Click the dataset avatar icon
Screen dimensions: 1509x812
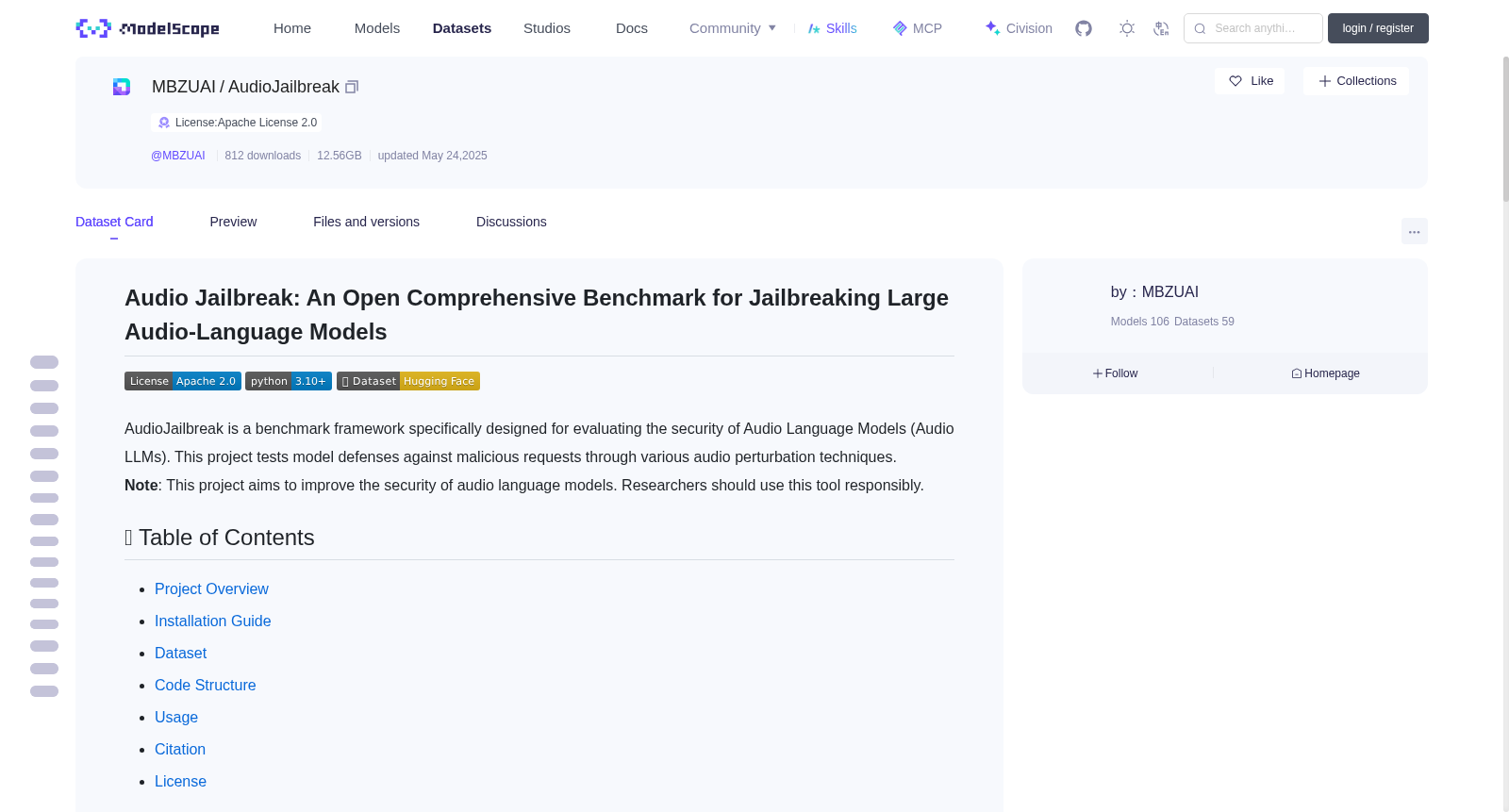click(122, 87)
